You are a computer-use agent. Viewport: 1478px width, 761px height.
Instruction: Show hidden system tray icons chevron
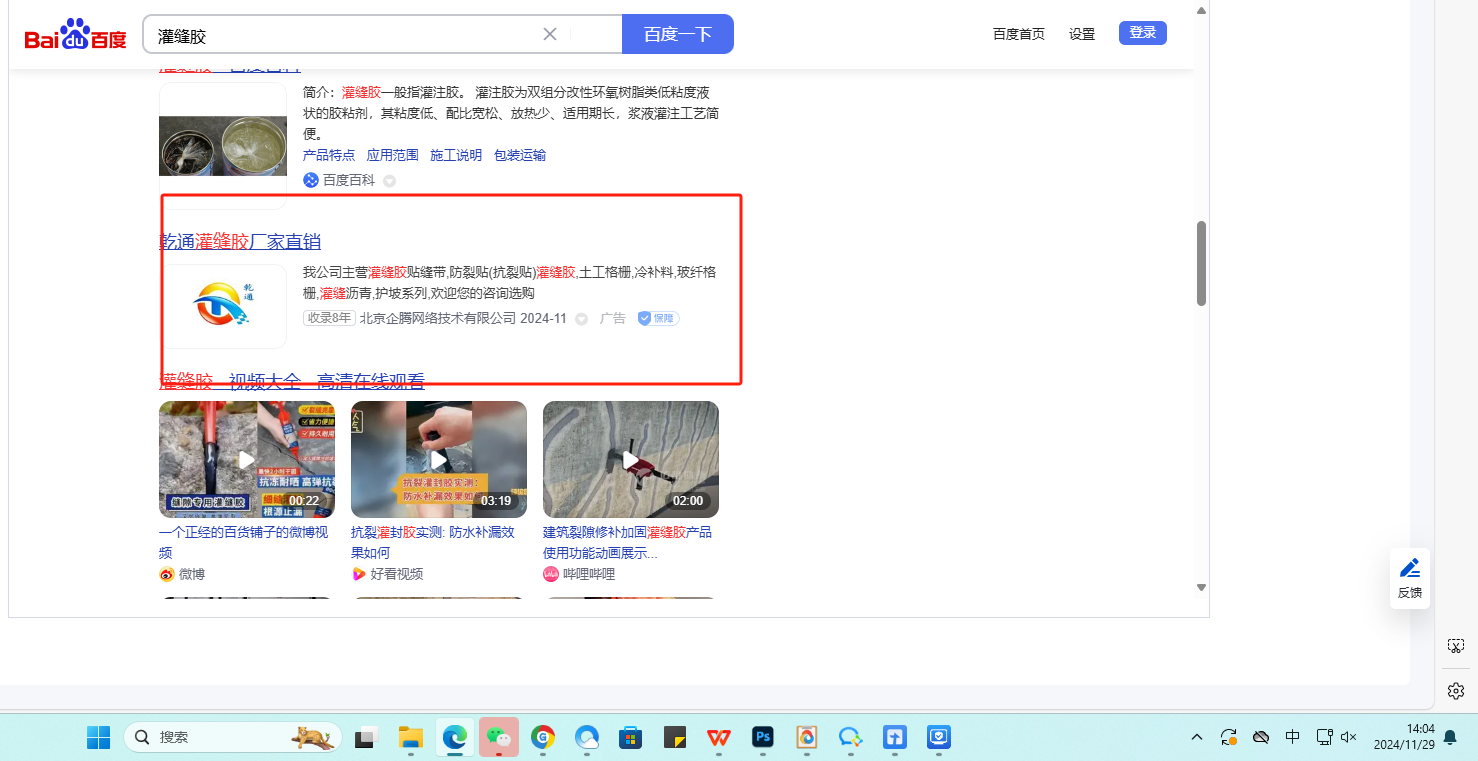(x=1197, y=738)
